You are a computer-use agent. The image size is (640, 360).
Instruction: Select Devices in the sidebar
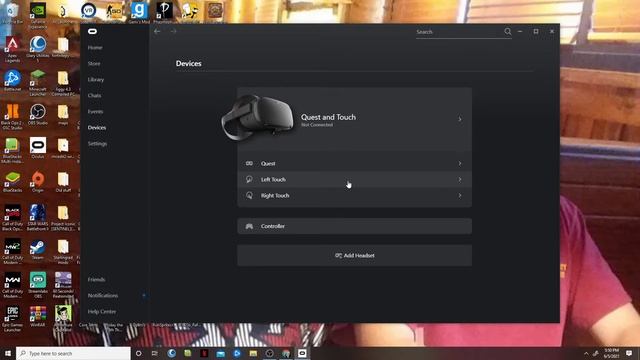[x=97, y=127]
